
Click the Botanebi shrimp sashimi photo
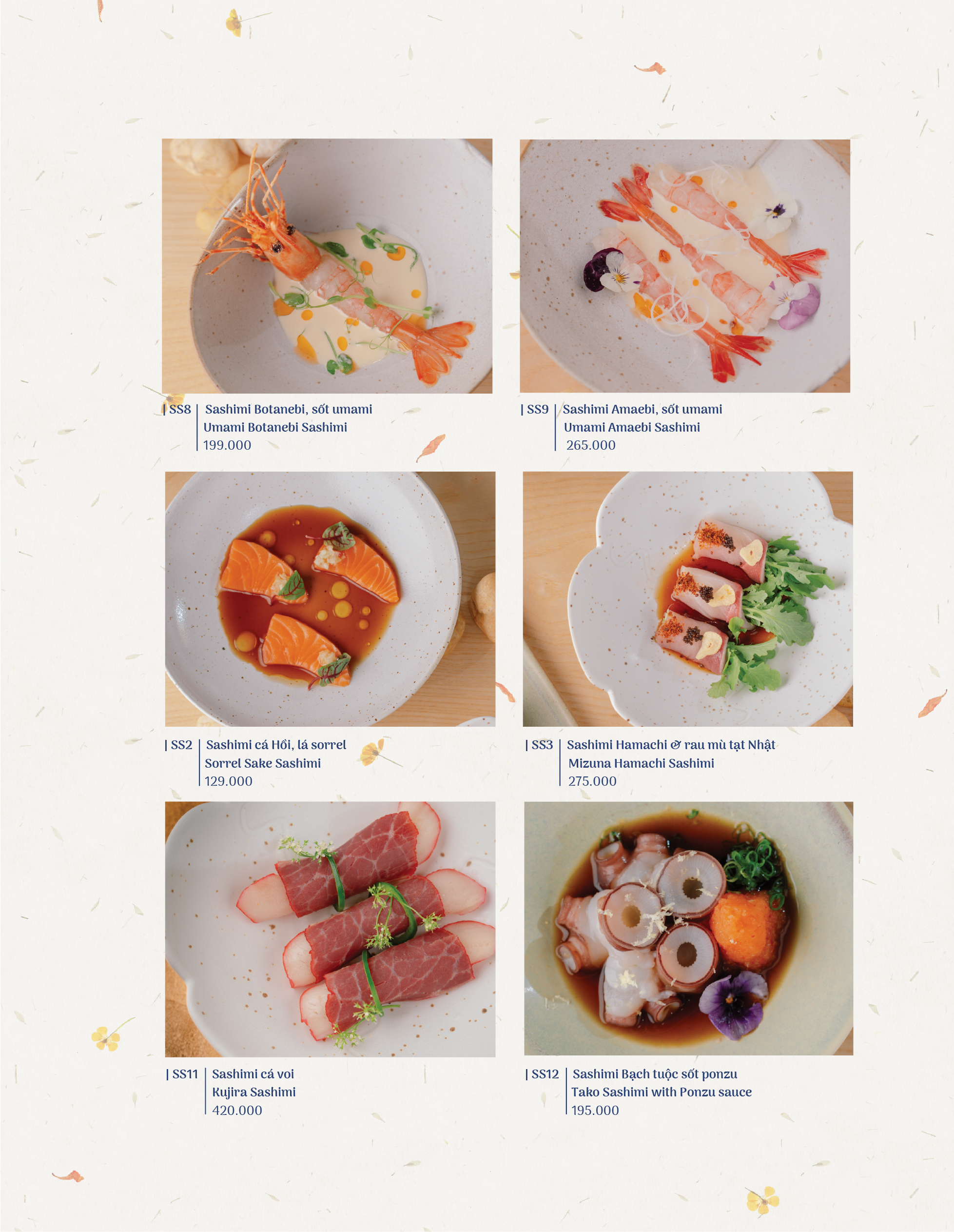327,266
